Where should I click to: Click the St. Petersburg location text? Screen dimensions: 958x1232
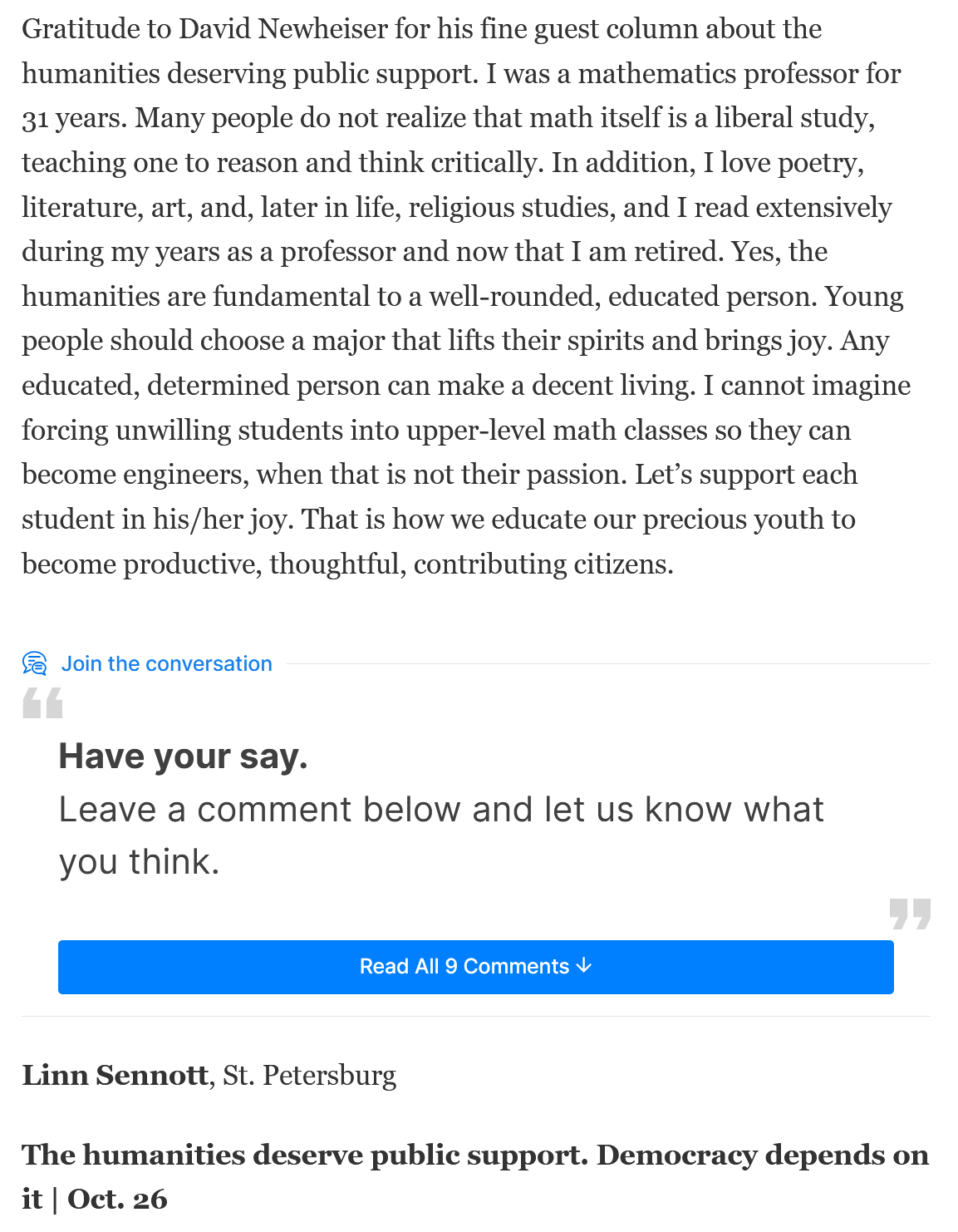[310, 1075]
